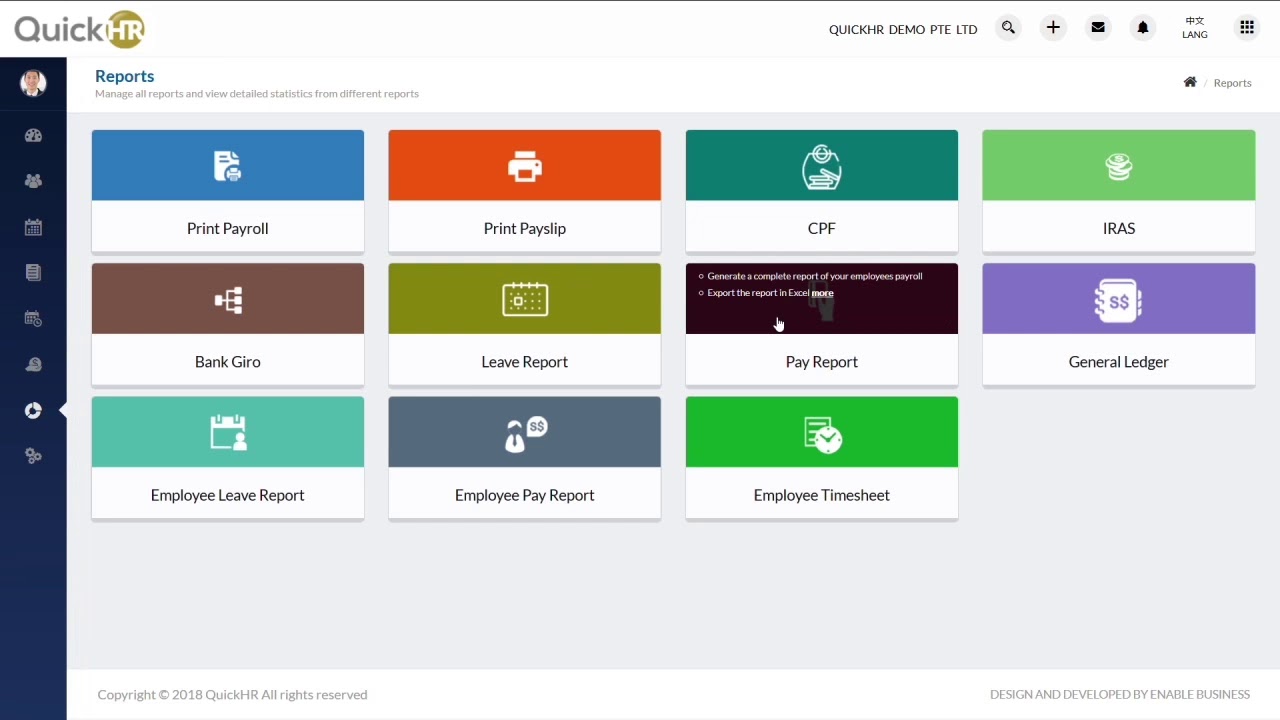This screenshot has height=720, width=1280.
Task: Open calendar-clock icon in sidebar
Action: [x=33, y=319]
